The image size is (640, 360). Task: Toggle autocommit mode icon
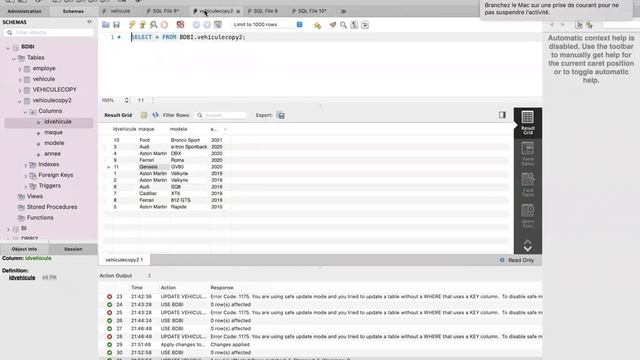pos(218,25)
